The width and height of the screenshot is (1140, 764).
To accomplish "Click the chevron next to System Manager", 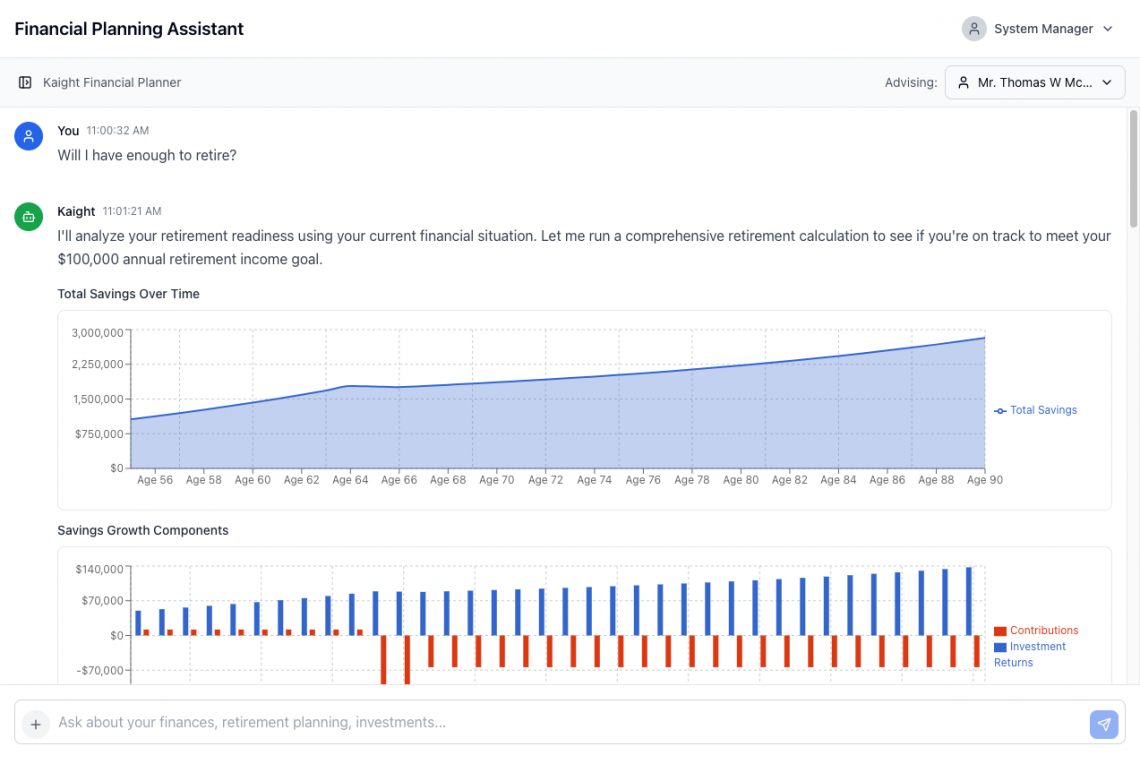I will pyautogui.click(x=1107, y=29).
